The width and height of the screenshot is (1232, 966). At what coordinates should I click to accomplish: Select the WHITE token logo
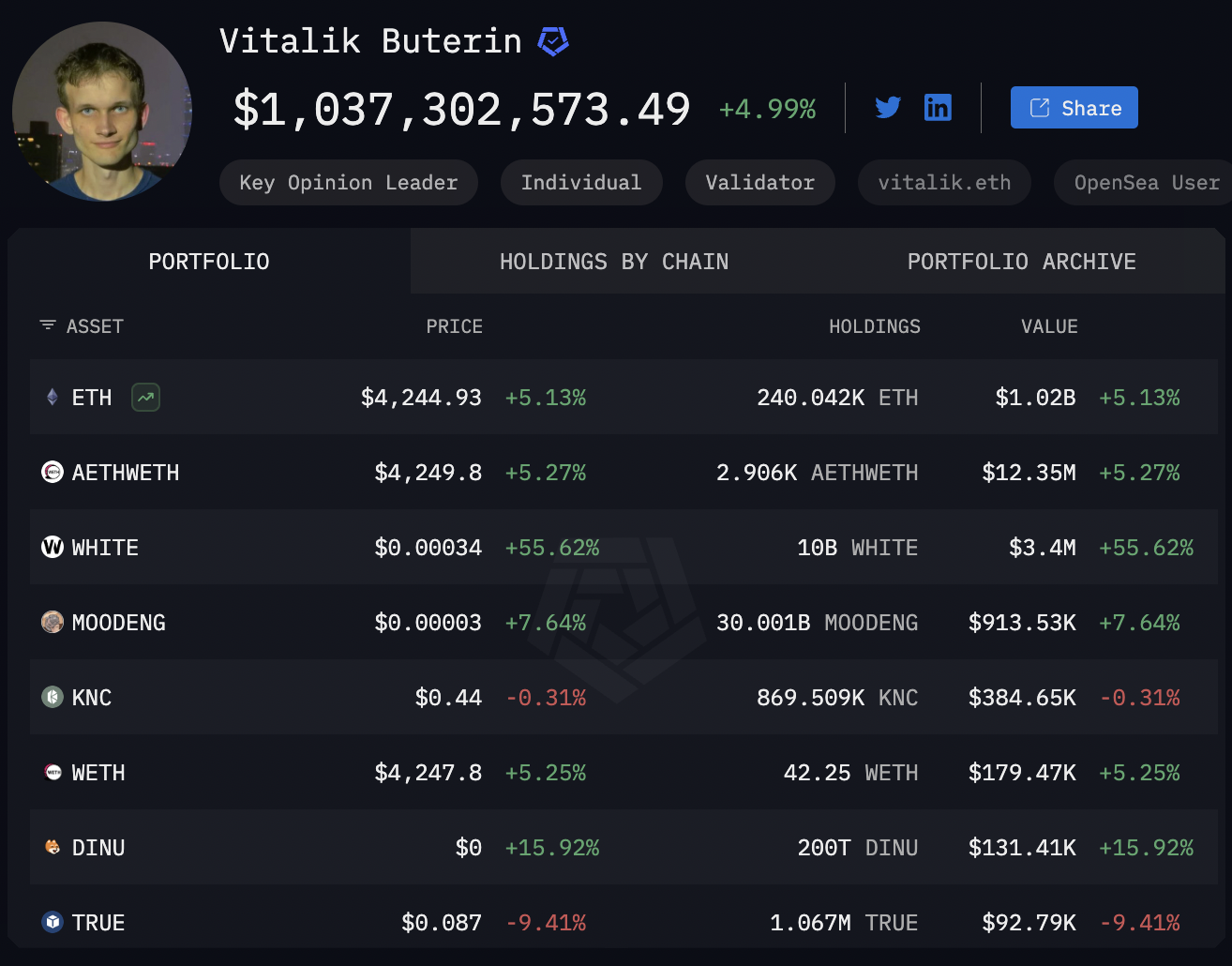52,547
